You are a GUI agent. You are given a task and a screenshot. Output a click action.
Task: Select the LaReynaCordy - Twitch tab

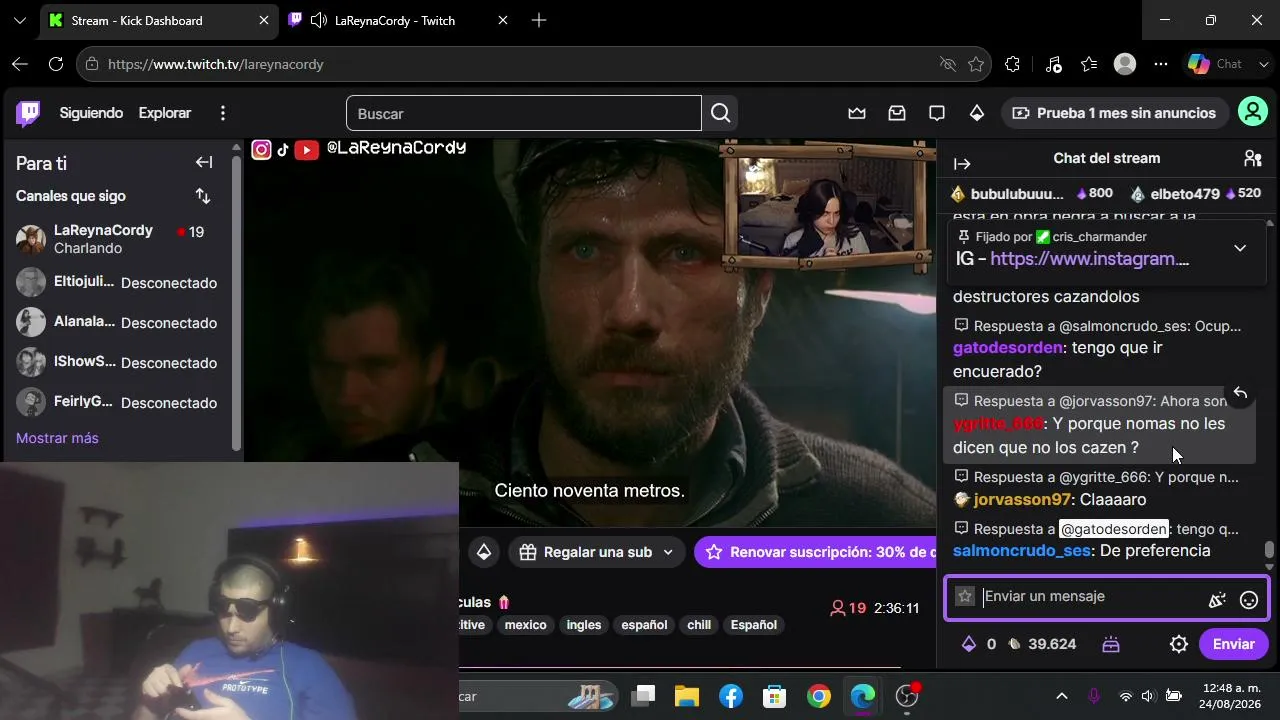(398, 20)
